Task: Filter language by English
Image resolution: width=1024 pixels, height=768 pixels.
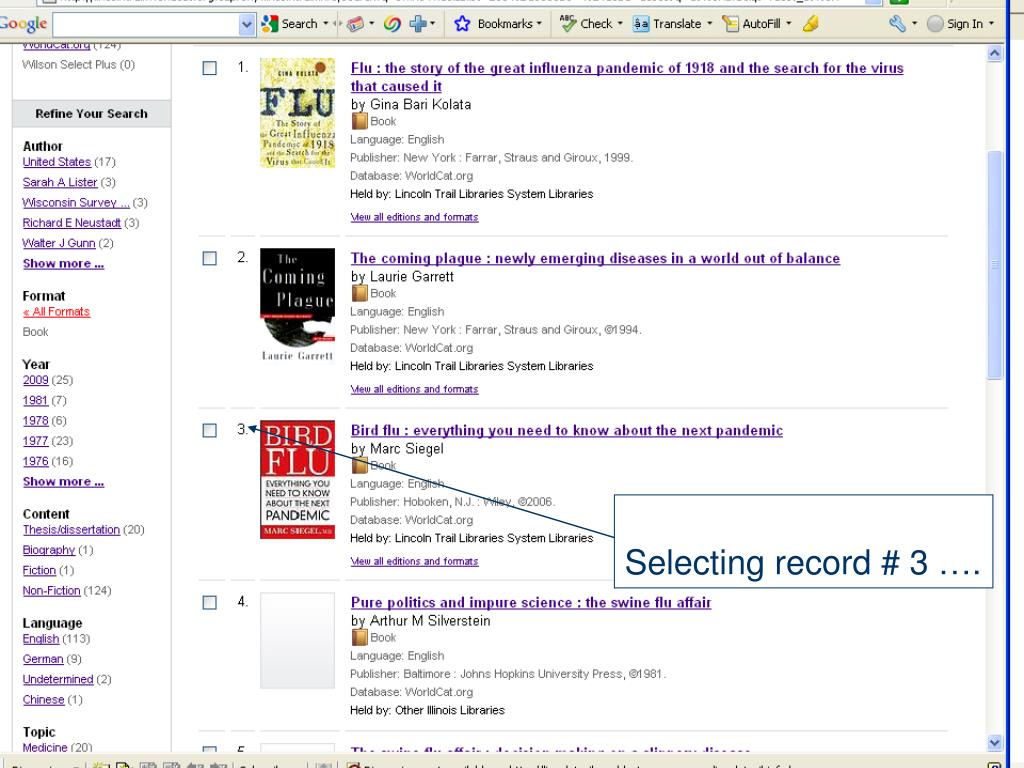Action: (x=41, y=639)
